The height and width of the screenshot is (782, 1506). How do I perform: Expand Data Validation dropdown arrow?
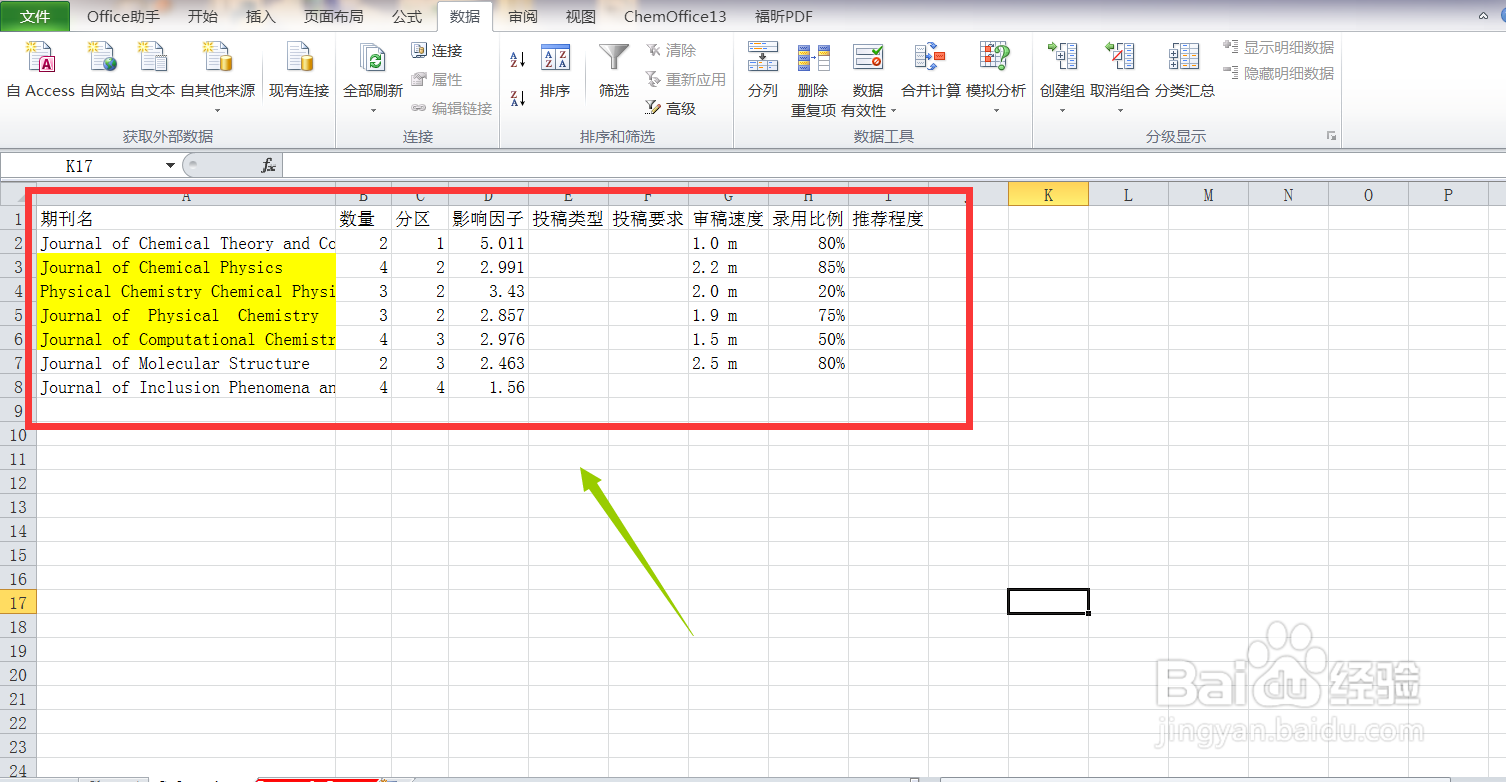point(893,111)
